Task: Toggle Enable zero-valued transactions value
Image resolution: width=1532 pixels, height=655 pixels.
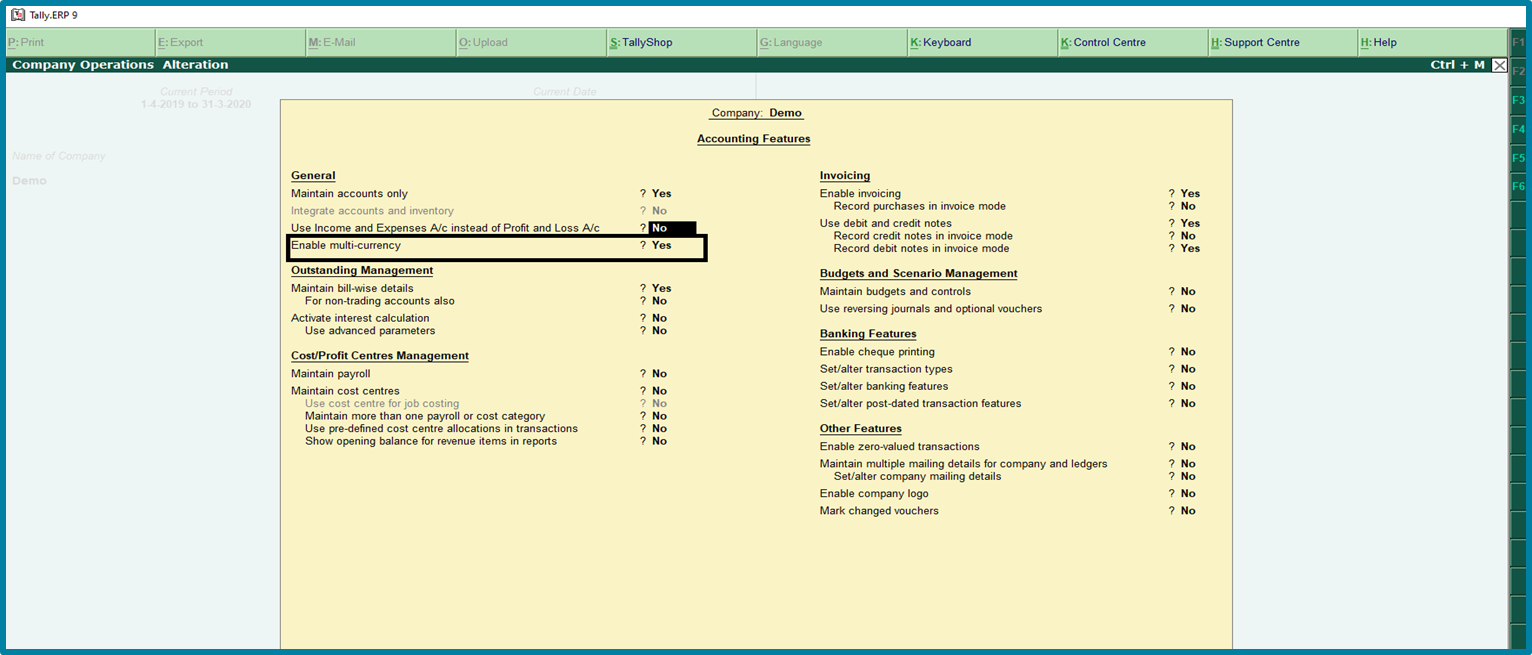Action: click(1188, 447)
